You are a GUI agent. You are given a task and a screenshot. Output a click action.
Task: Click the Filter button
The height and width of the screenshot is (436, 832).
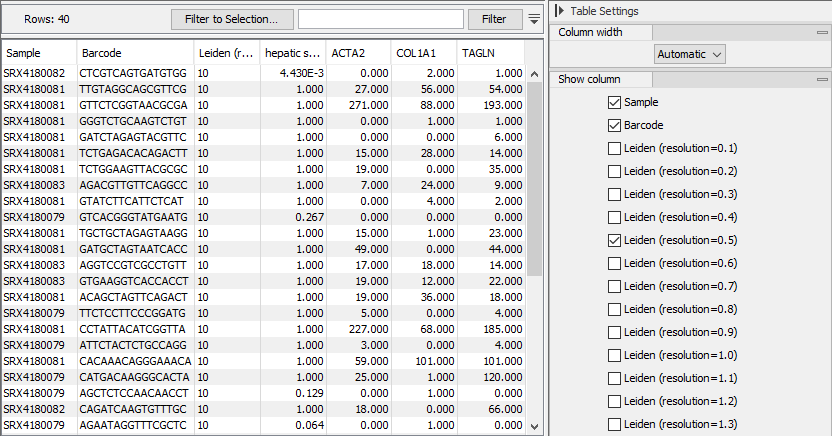pyautogui.click(x=493, y=19)
